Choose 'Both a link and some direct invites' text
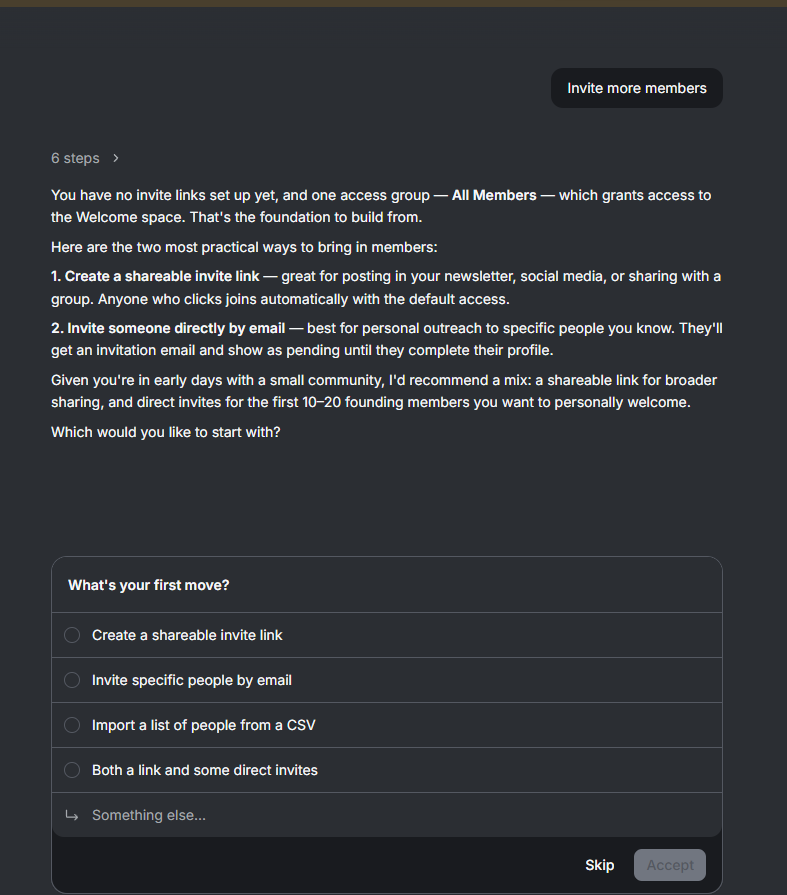This screenshot has height=895, width=787. [x=205, y=771]
